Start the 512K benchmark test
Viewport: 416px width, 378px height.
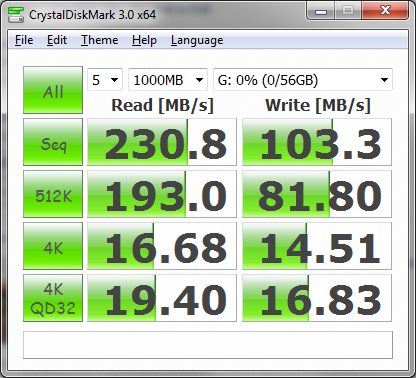coord(53,194)
